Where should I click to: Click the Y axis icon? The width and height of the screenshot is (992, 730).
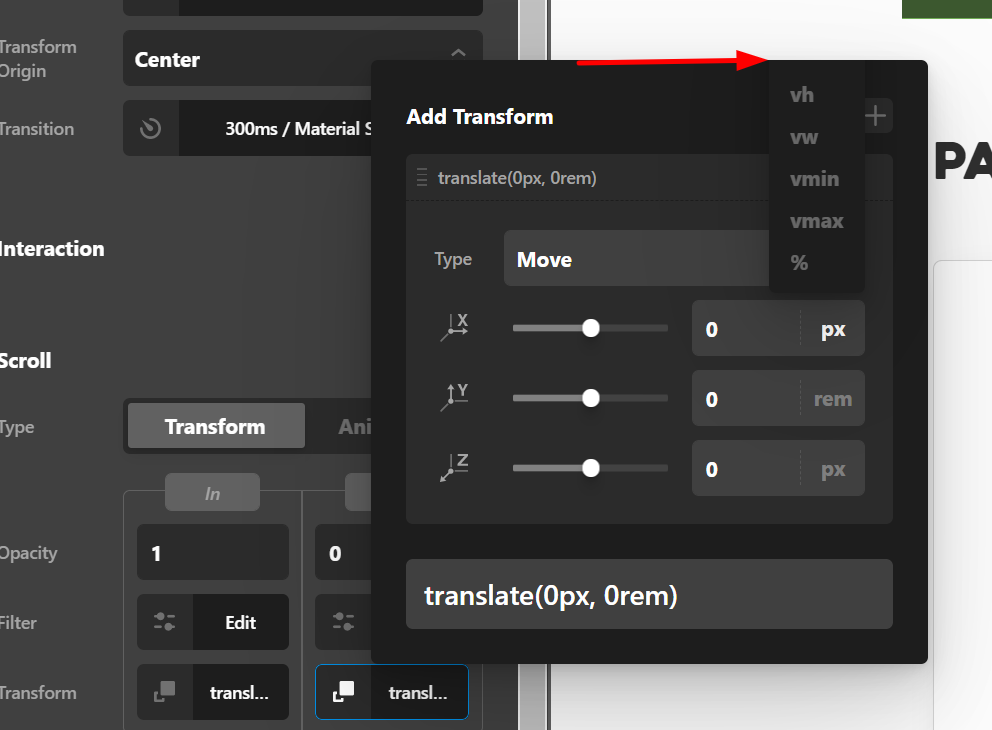[455, 397]
